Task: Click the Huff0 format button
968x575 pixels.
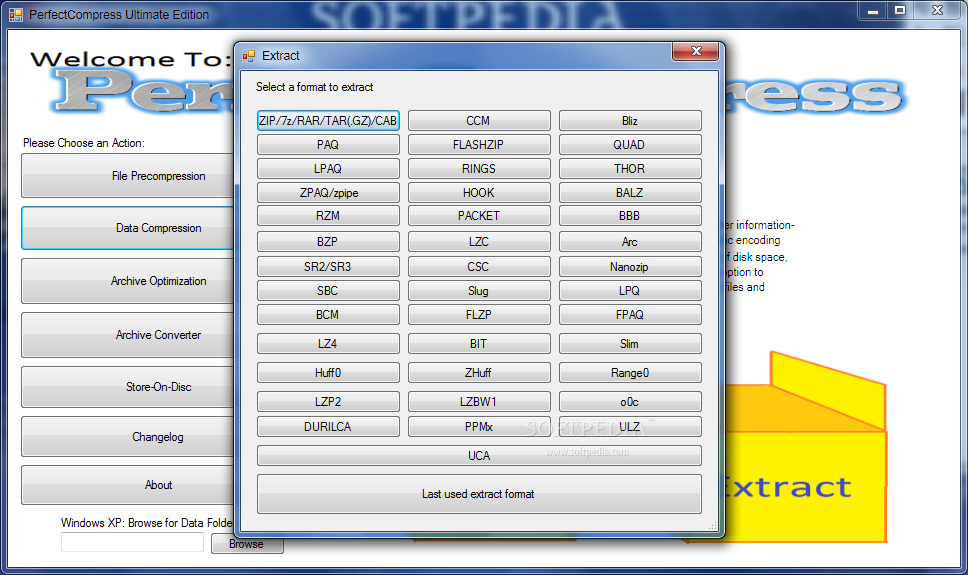Action: (328, 372)
